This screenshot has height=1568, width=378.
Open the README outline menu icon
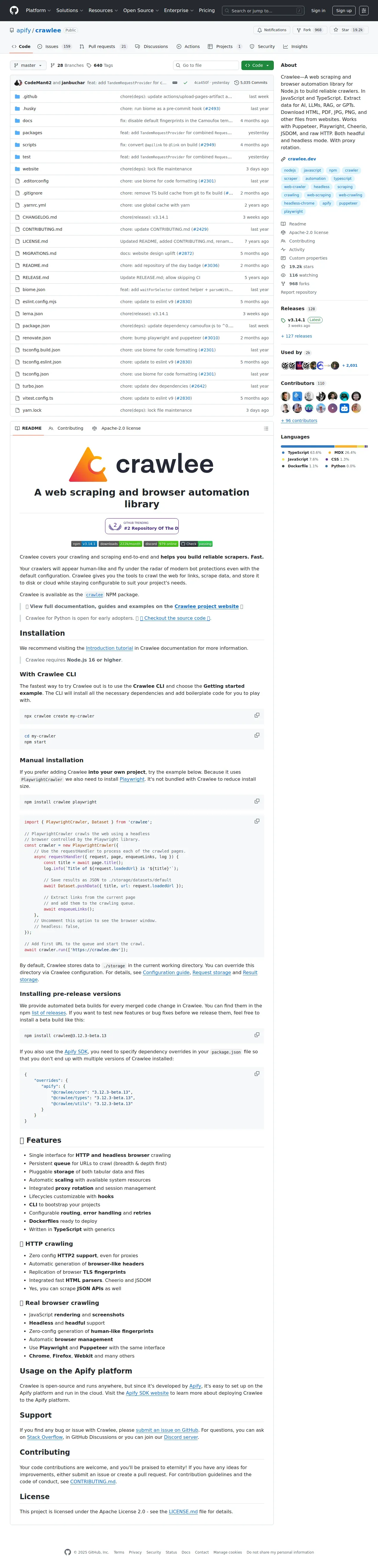[x=266, y=428]
